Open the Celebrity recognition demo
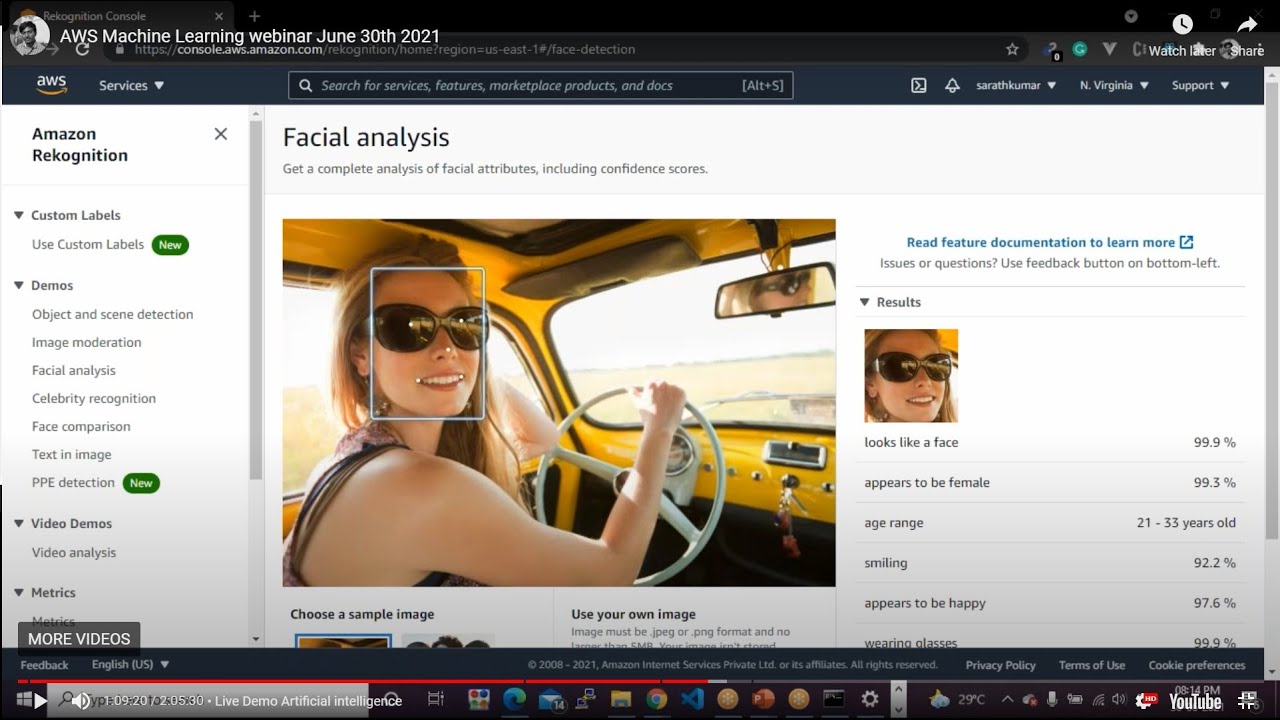This screenshot has height=720, width=1280. click(94, 398)
